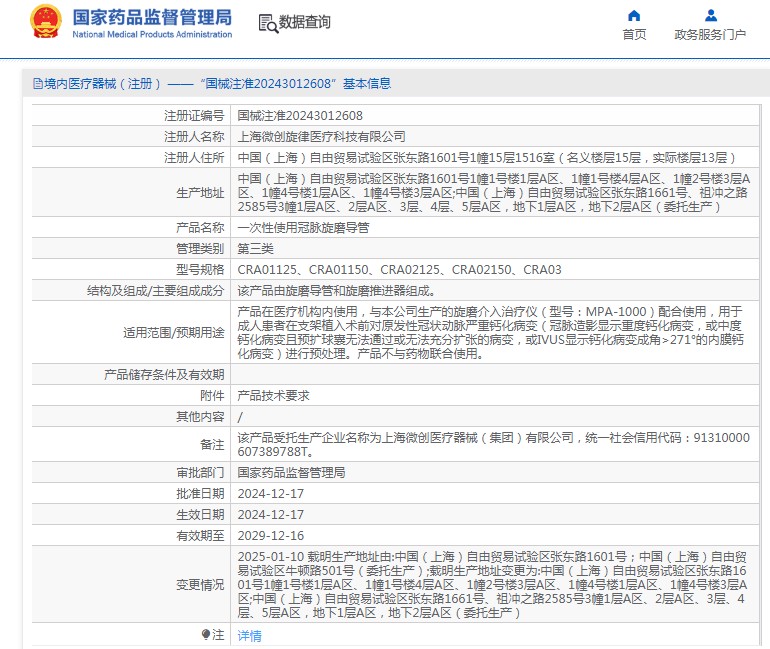Screen dimensions: 770x649
Task: Click the 注册人名称 row label
Action: pyautogui.click(x=194, y=137)
